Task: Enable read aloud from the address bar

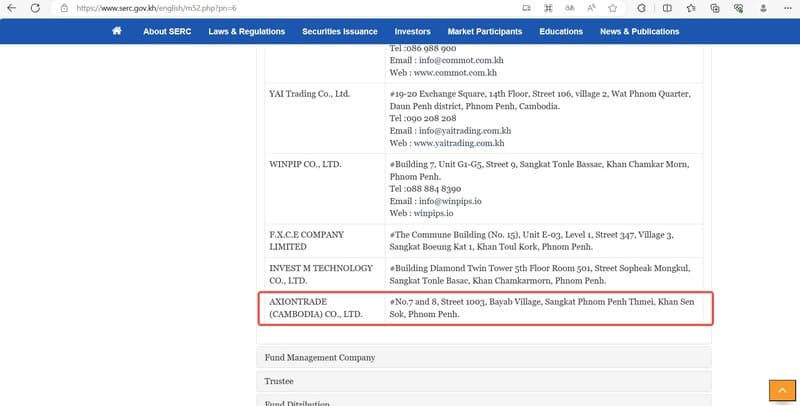Action: click(x=591, y=8)
